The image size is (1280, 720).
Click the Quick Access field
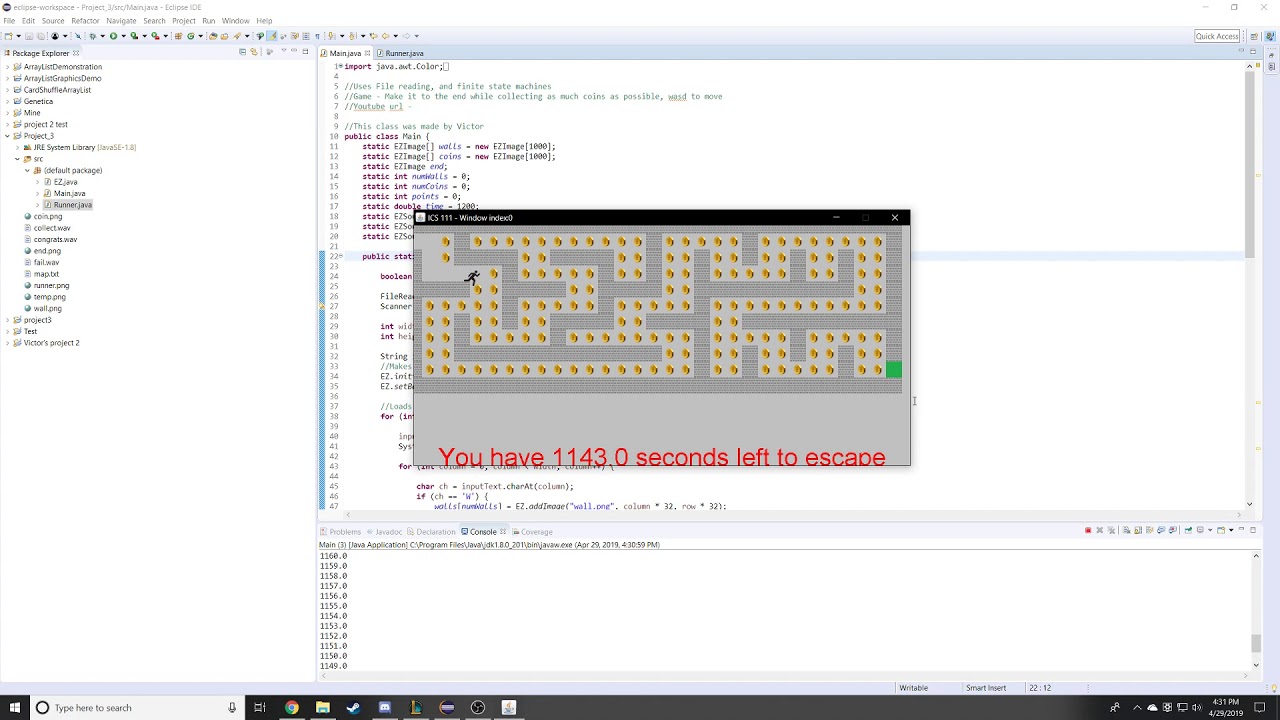pos(1217,36)
